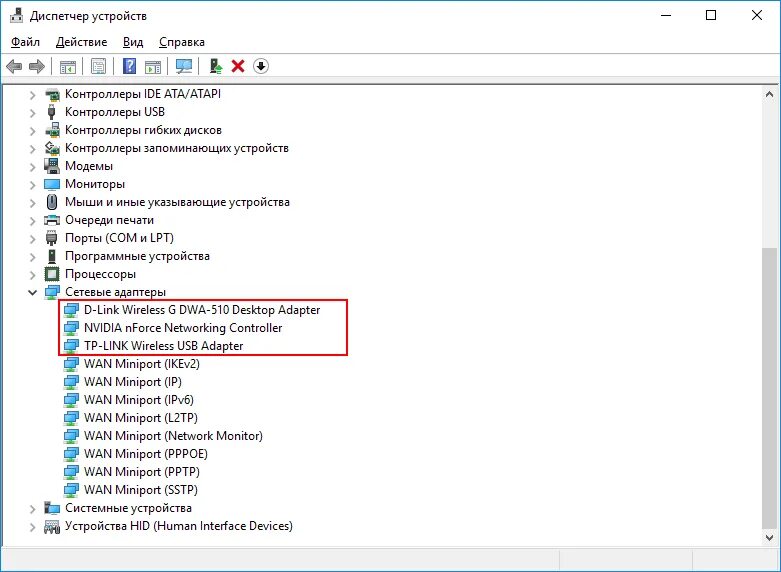Click the Очереди печати label
Viewport: 781px width, 572px height.
[109, 220]
